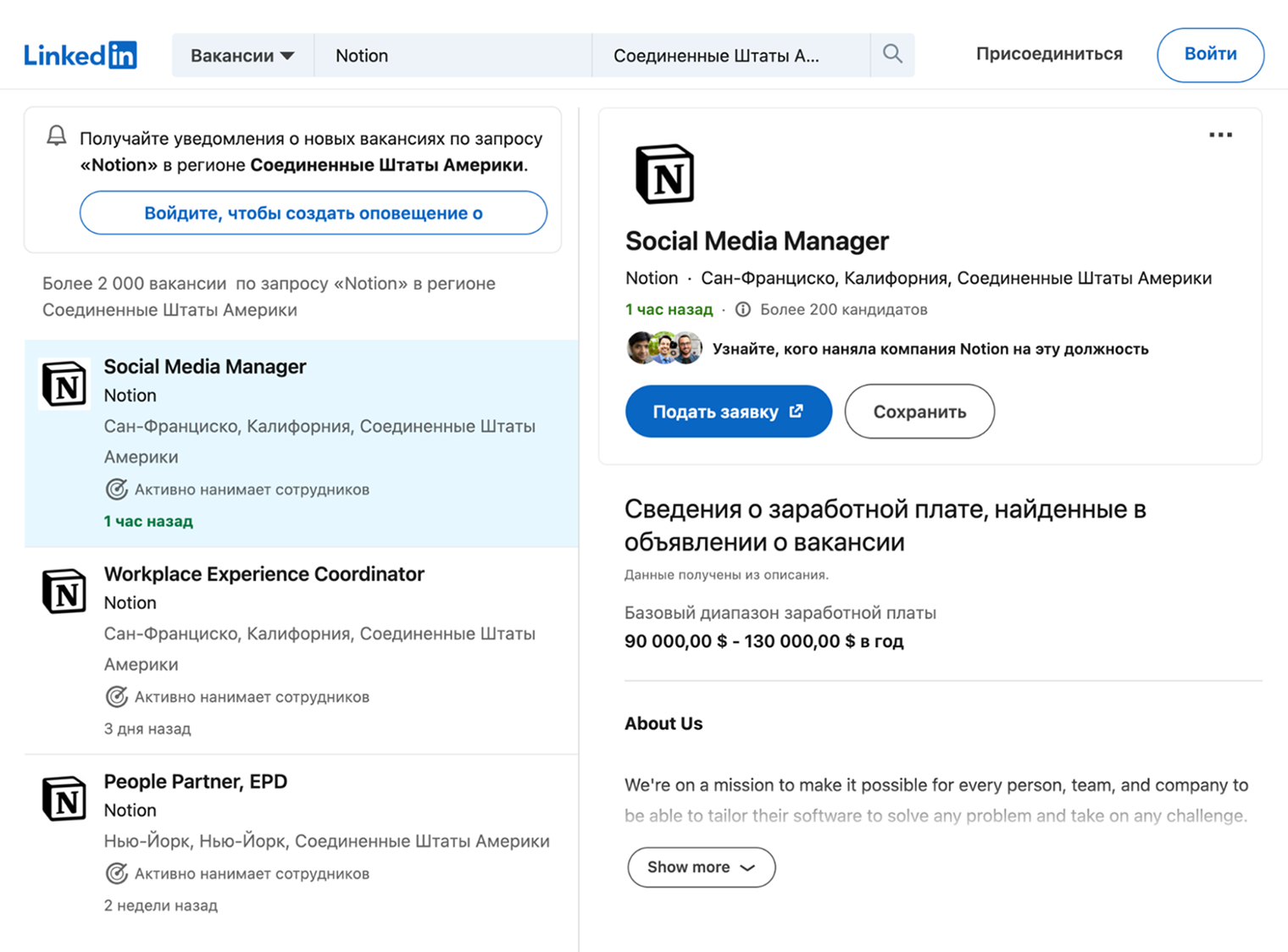Click the Более 200 кандидатов text
Viewport: 1288px width, 952px height.
(844, 309)
